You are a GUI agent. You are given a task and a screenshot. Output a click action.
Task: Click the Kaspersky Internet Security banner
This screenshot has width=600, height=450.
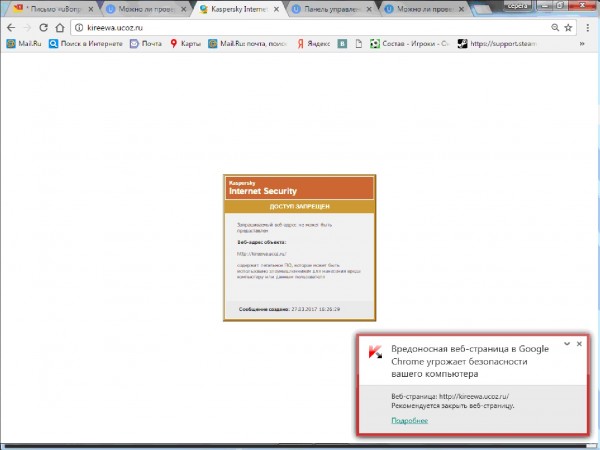(x=300, y=188)
